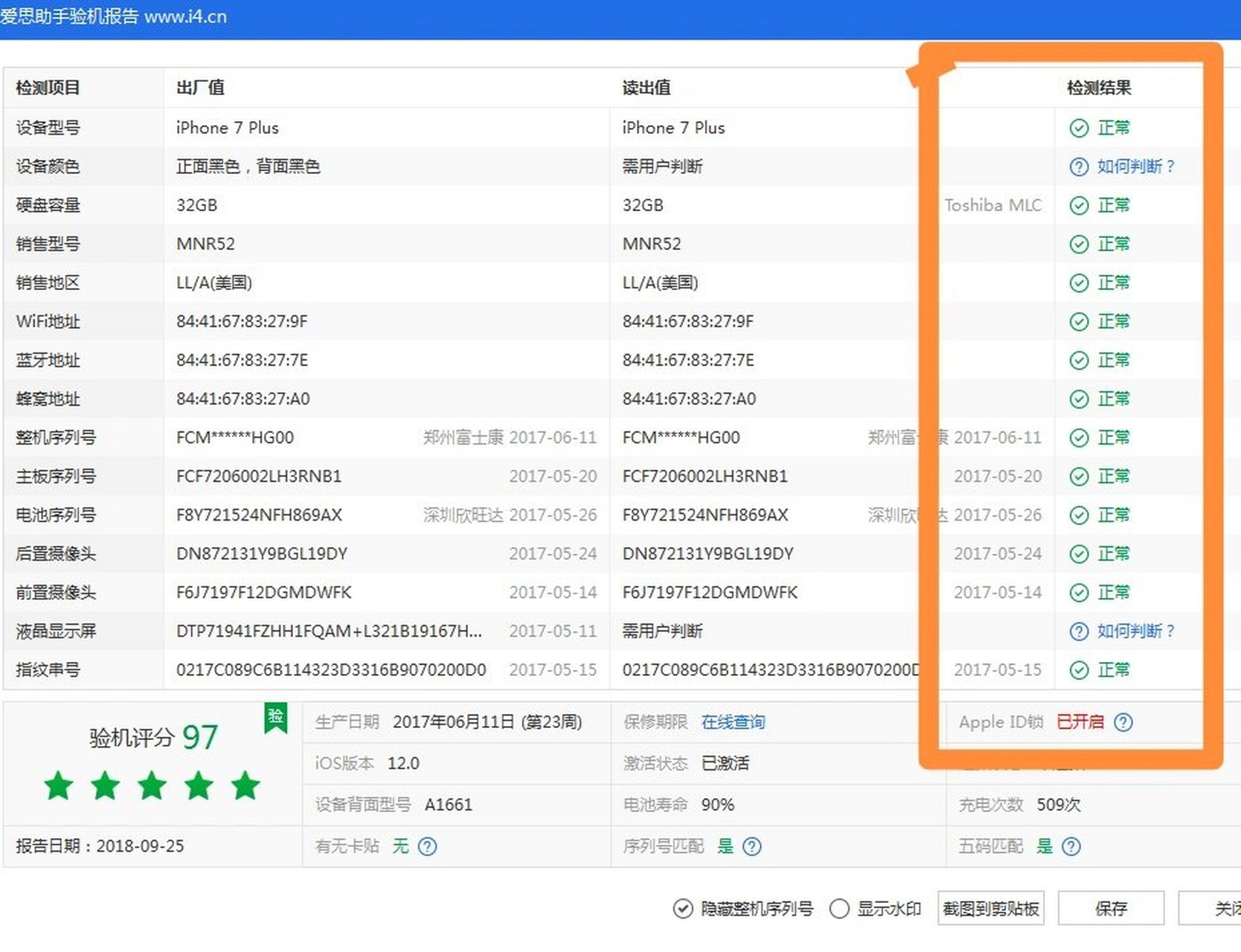Click the check icon in 电池序列号 row
1241x952 pixels.
[1079, 515]
